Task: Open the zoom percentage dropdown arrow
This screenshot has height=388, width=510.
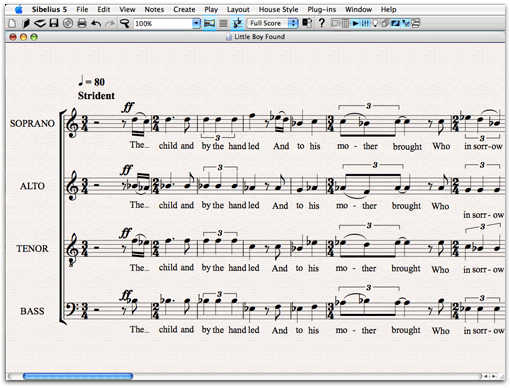Action: (x=196, y=23)
